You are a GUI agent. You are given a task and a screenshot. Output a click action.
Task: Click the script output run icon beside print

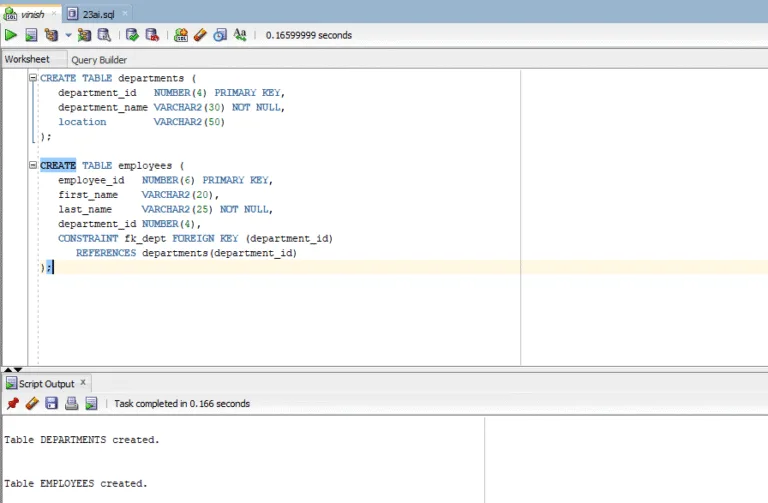(91, 403)
